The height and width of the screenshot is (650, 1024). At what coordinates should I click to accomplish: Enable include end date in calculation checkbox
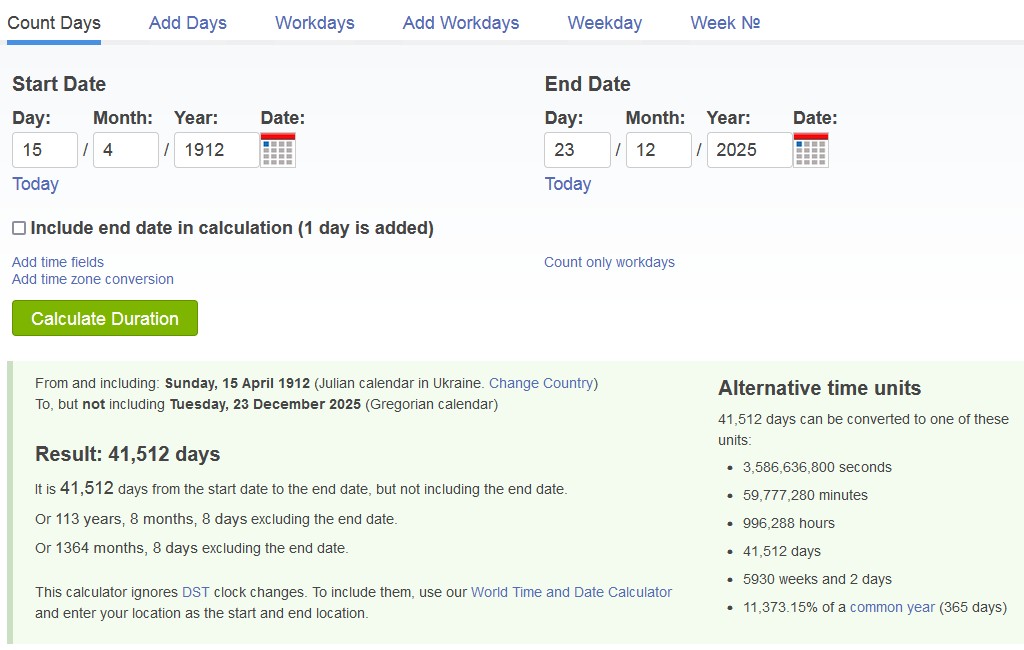(19, 228)
